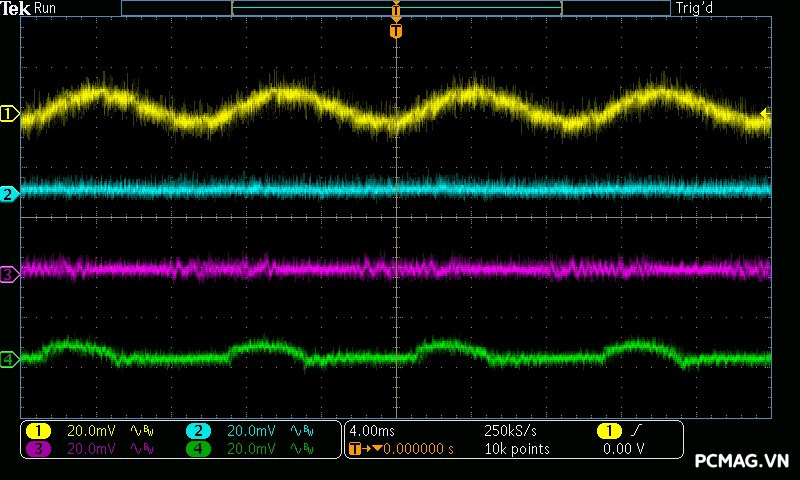Click the 250kS/s sample rate readout
The height and width of the screenshot is (480, 800).
pyautogui.click(x=510, y=431)
